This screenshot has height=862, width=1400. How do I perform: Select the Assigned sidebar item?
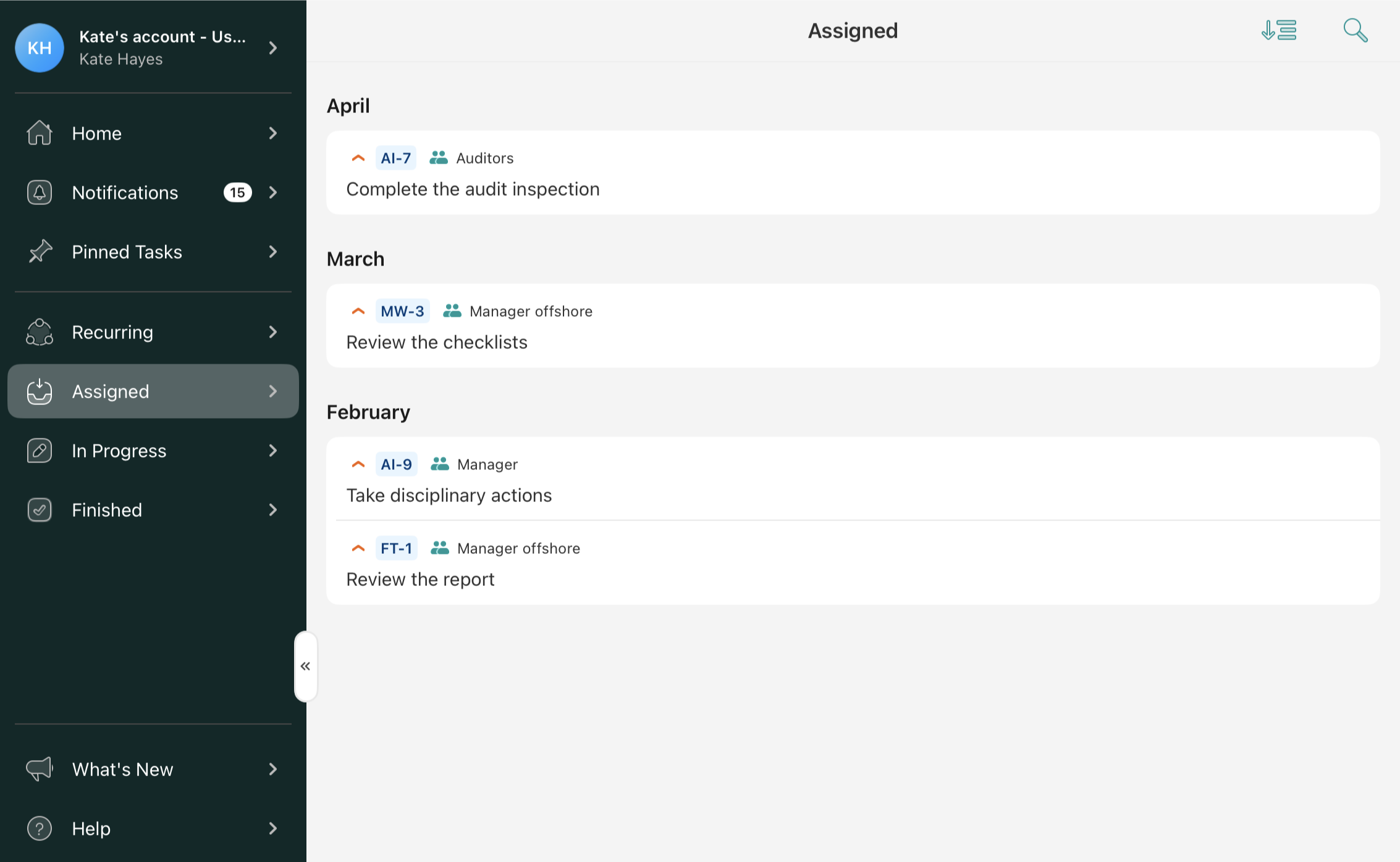111,391
